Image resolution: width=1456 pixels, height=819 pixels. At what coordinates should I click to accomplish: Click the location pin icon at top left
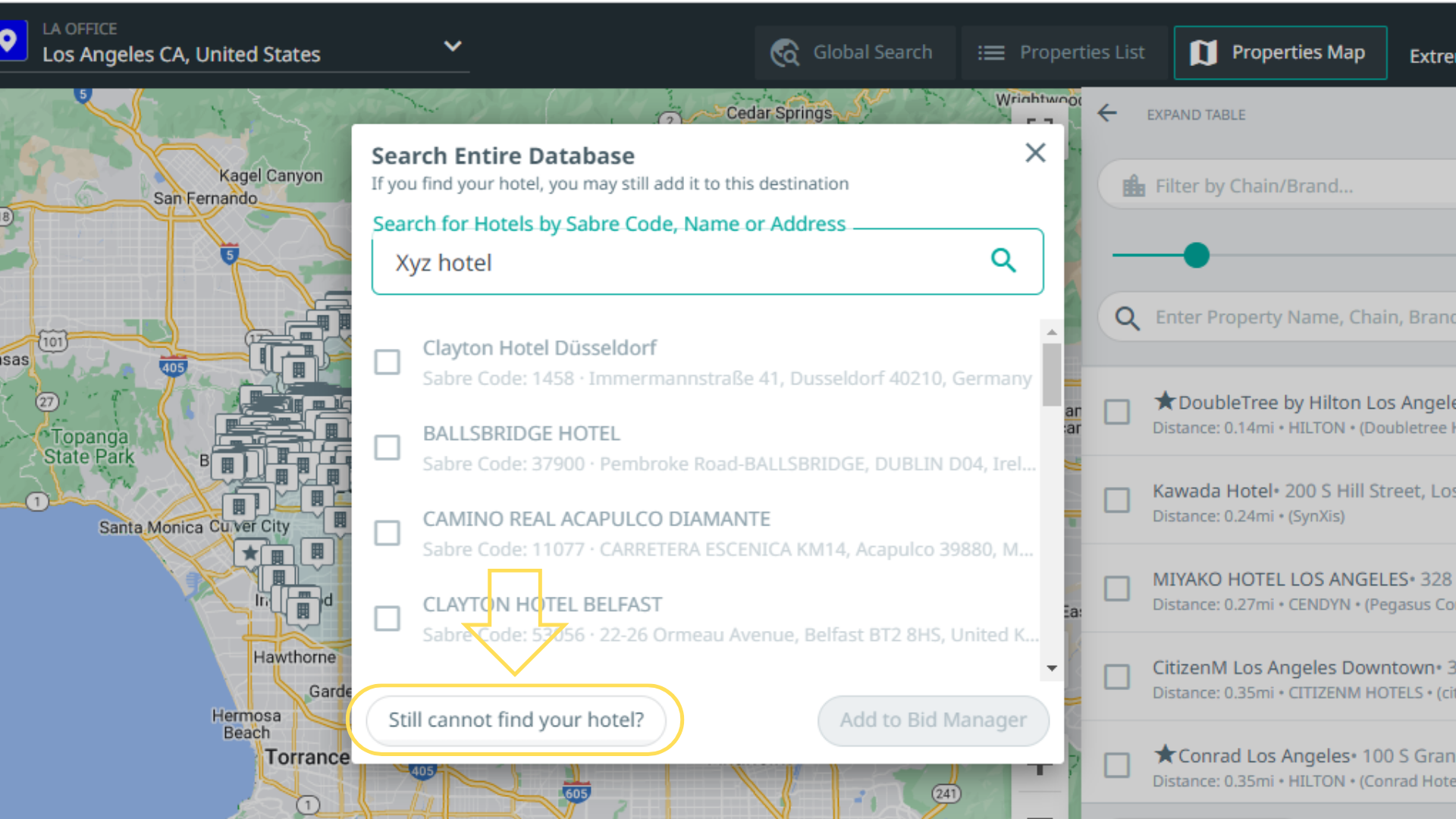click(9, 41)
